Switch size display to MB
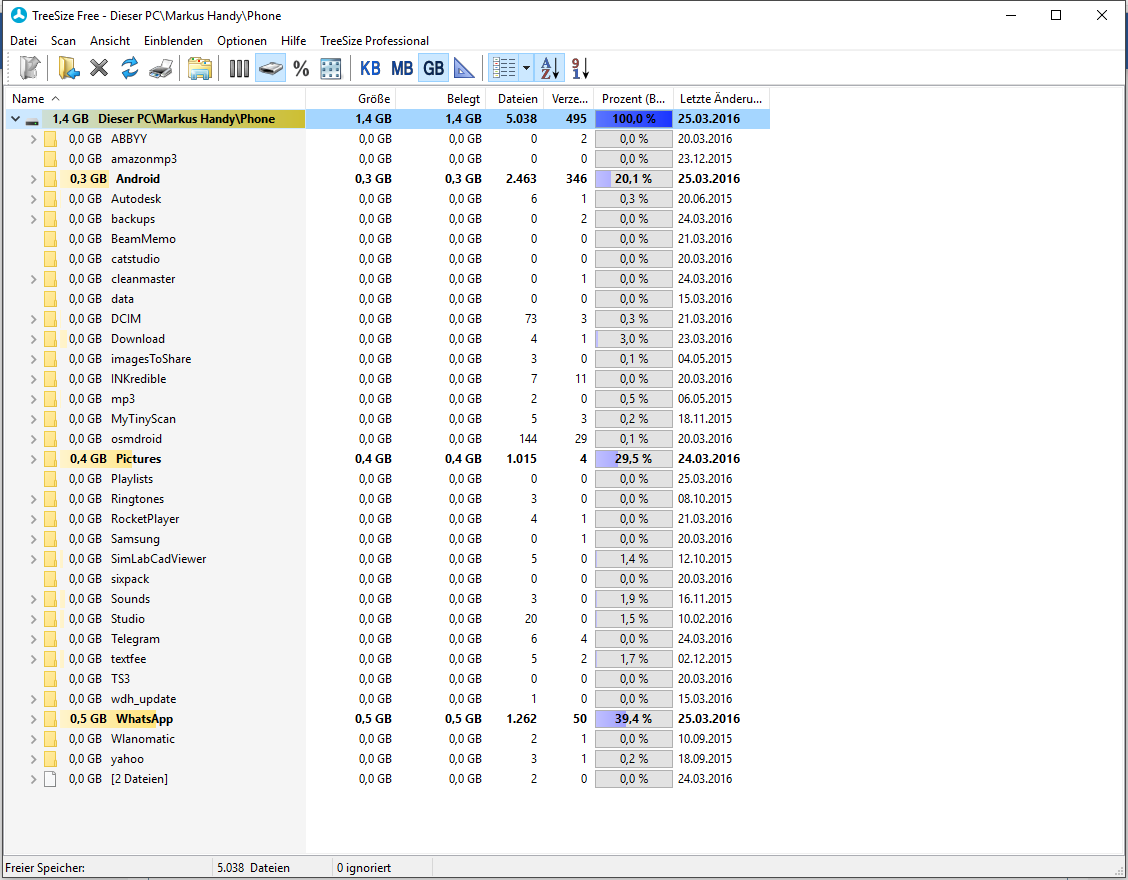The width and height of the screenshot is (1128, 880). (401, 68)
